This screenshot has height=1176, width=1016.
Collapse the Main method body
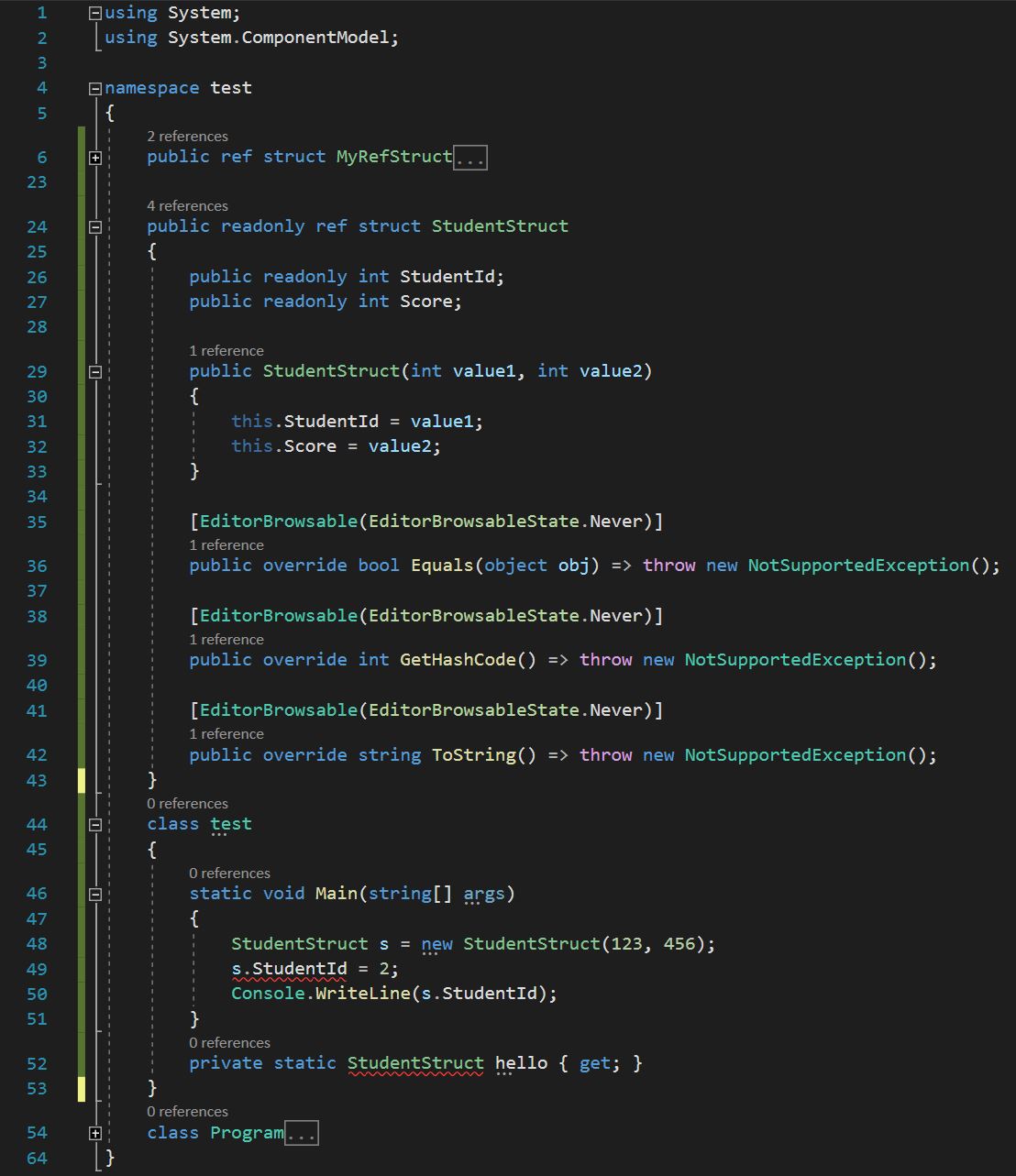click(94, 893)
